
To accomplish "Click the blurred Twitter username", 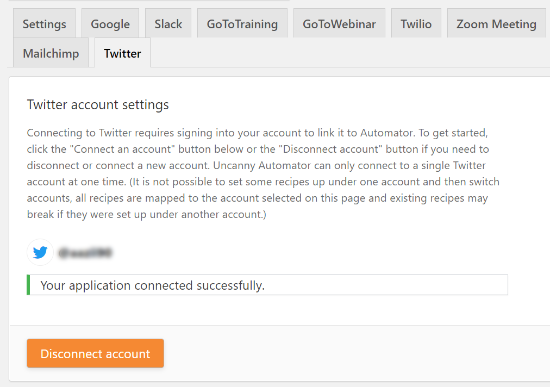I will pos(85,253).
